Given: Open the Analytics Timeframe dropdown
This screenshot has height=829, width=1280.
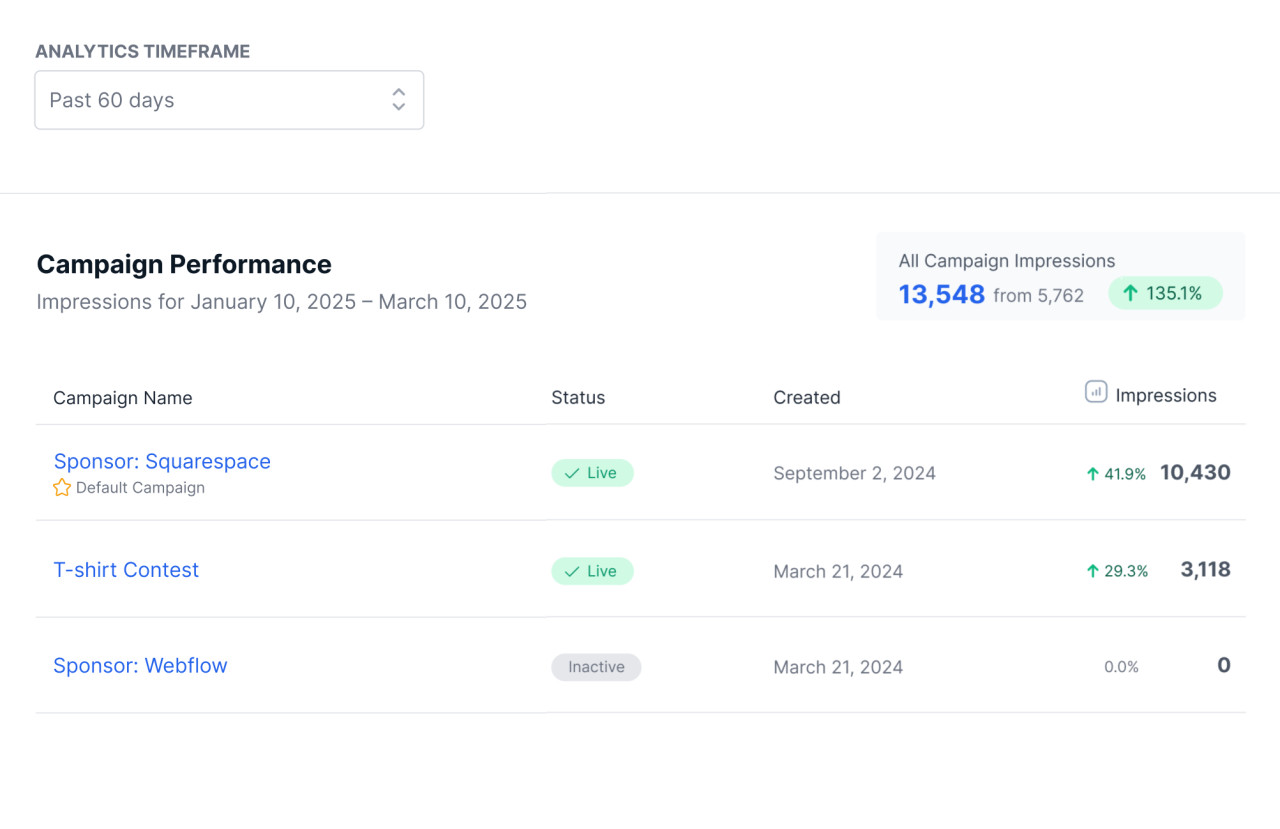Looking at the screenshot, I should (x=228, y=100).
